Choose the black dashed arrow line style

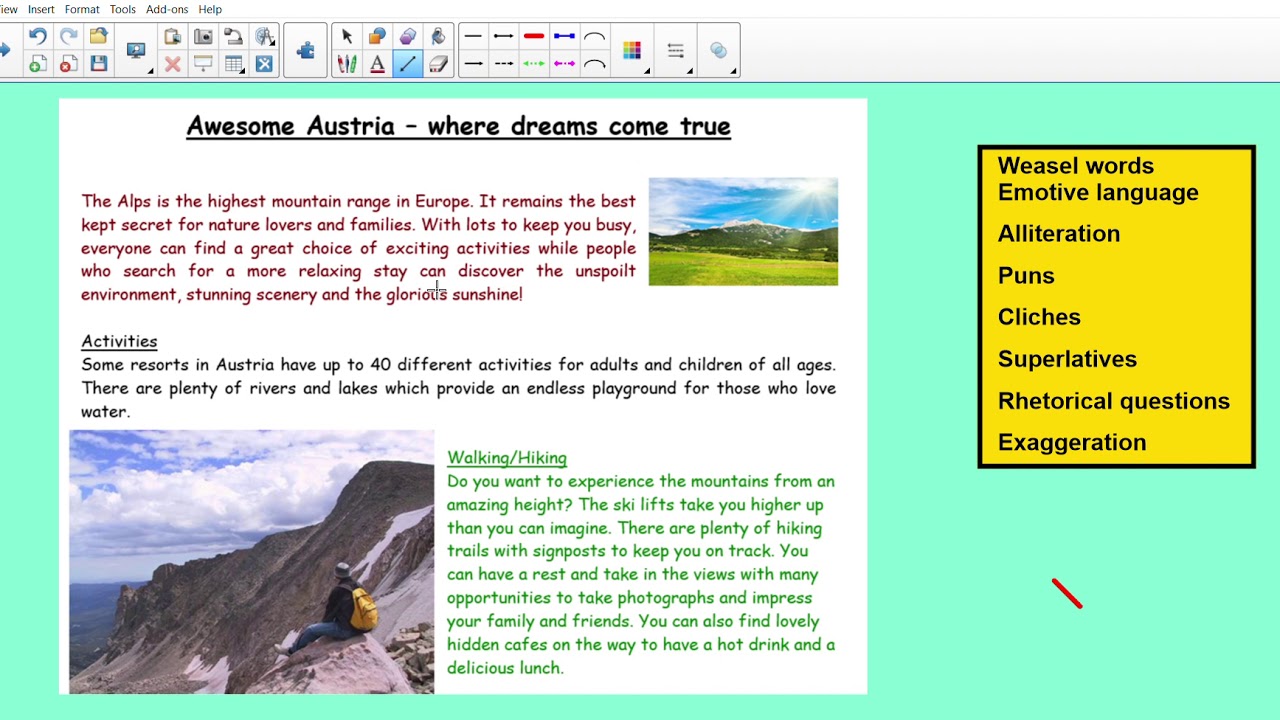504,64
